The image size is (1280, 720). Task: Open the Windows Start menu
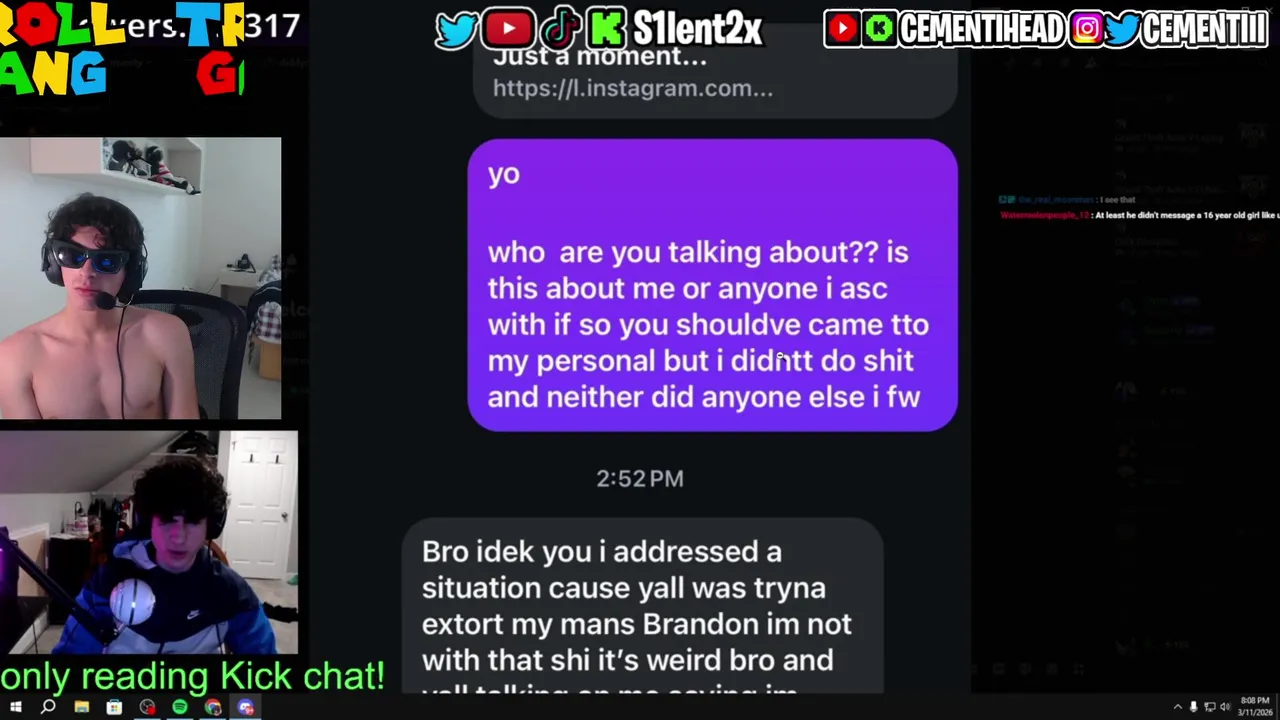pyautogui.click(x=16, y=707)
